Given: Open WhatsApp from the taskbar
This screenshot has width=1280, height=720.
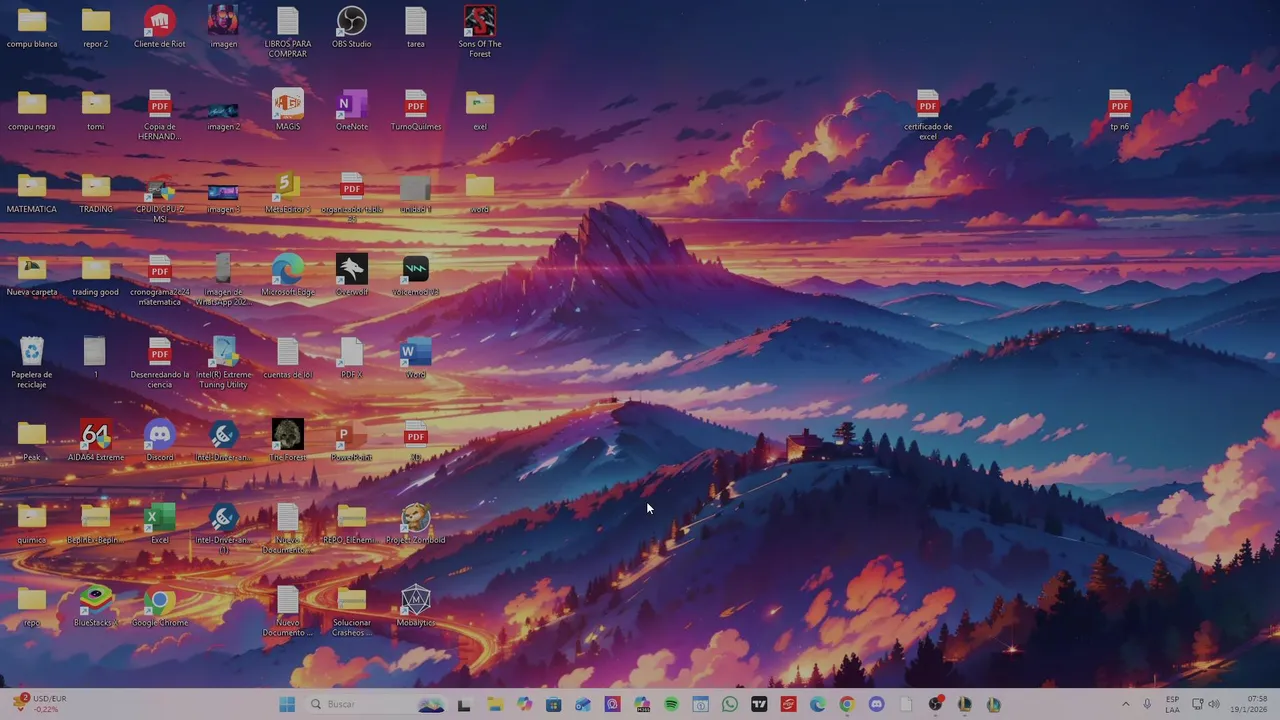Looking at the screenshot, I should coord(730,704).
